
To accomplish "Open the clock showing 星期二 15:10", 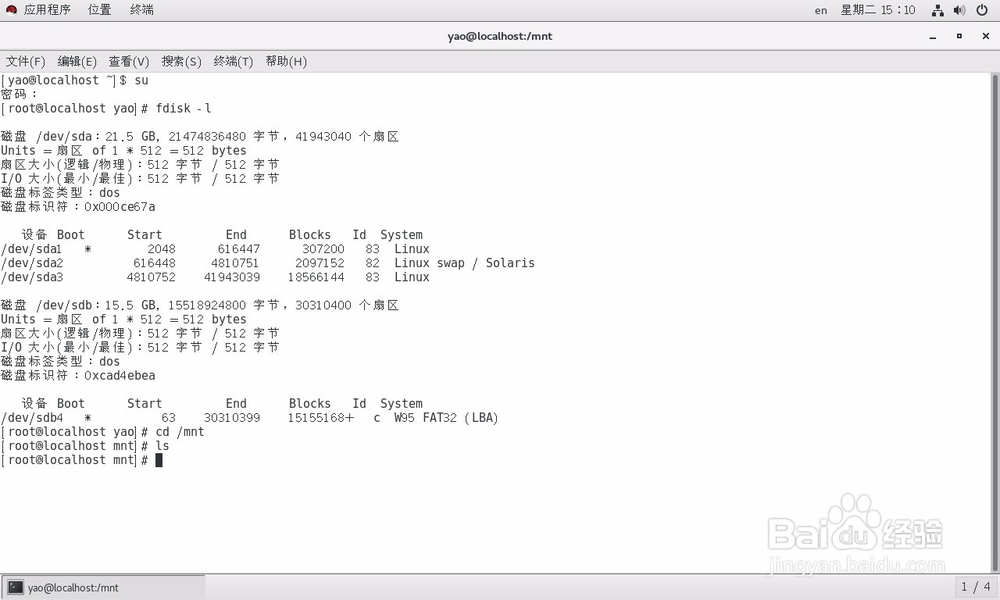I will click(878, 10).
